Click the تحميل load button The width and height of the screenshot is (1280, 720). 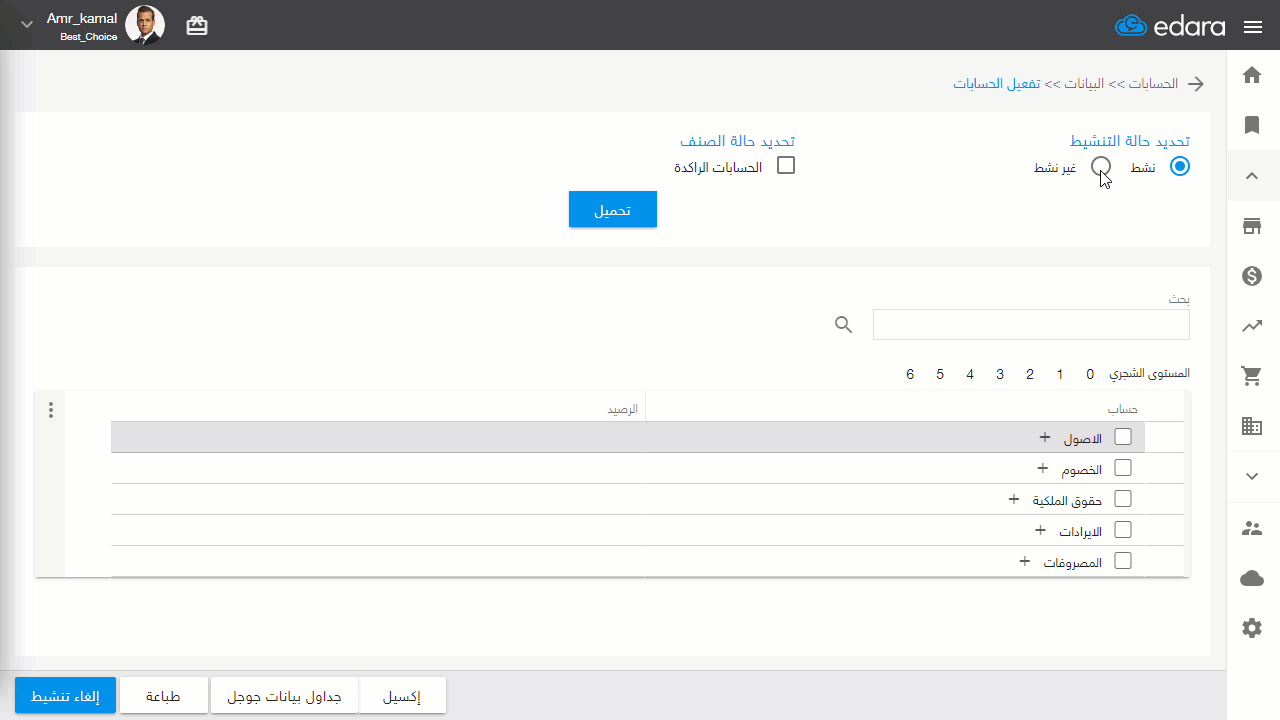tap(613, 209)
